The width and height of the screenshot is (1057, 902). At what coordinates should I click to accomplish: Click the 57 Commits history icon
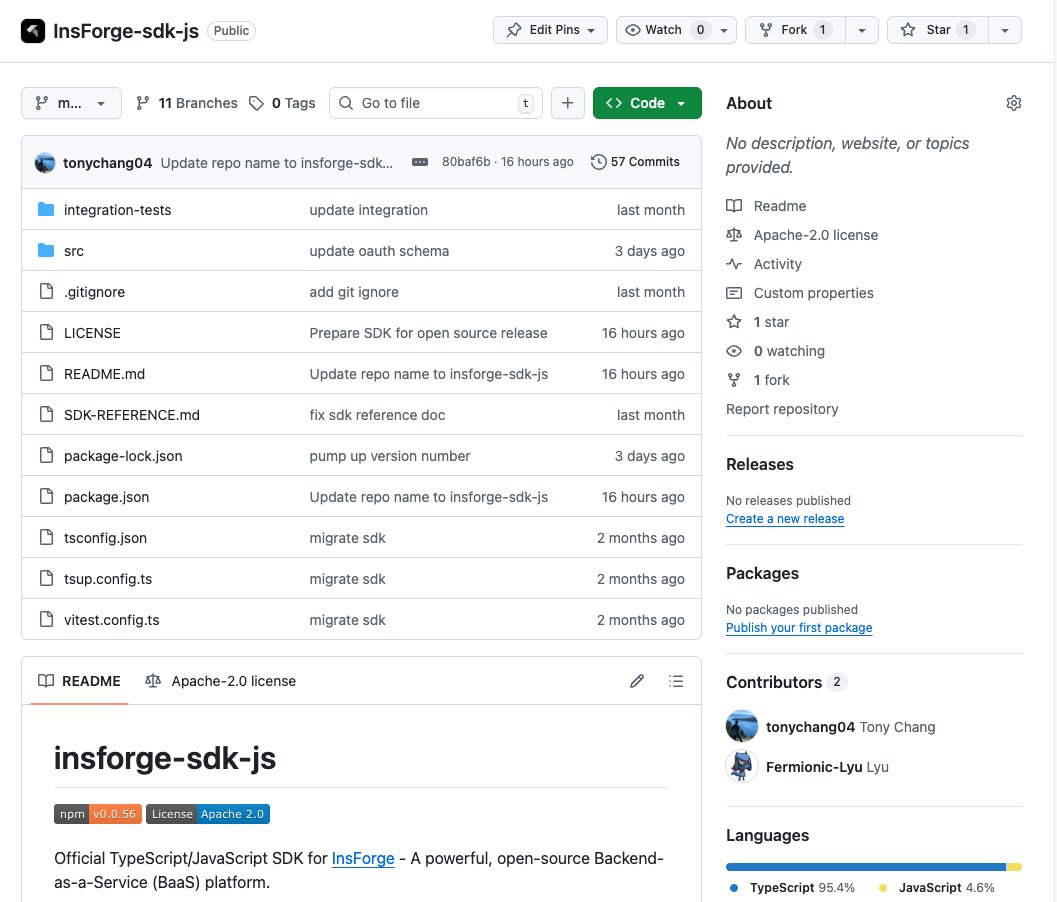coord(598,162)
